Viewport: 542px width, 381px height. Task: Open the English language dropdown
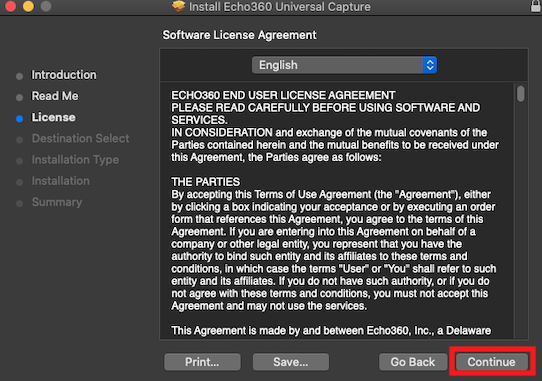click(x=344, y=65)
